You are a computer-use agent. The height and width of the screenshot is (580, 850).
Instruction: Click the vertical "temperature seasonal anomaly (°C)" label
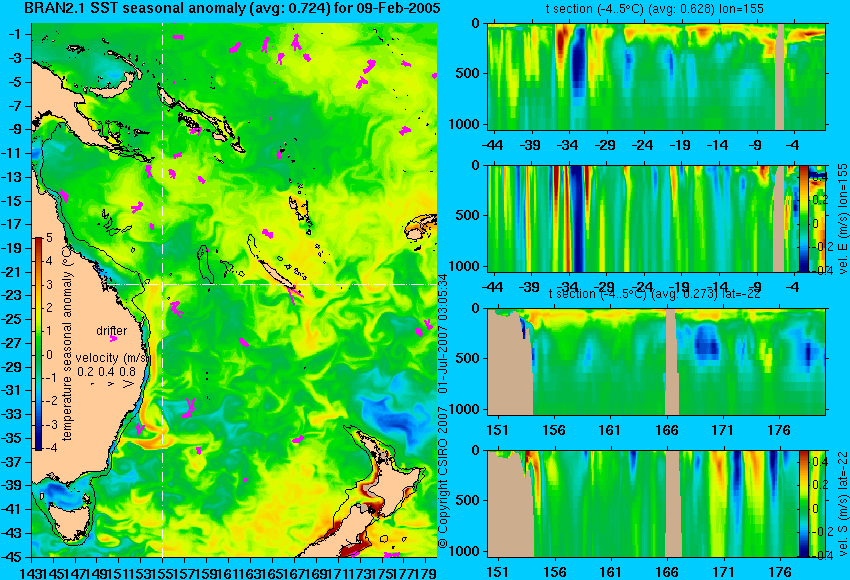point(67,343)
